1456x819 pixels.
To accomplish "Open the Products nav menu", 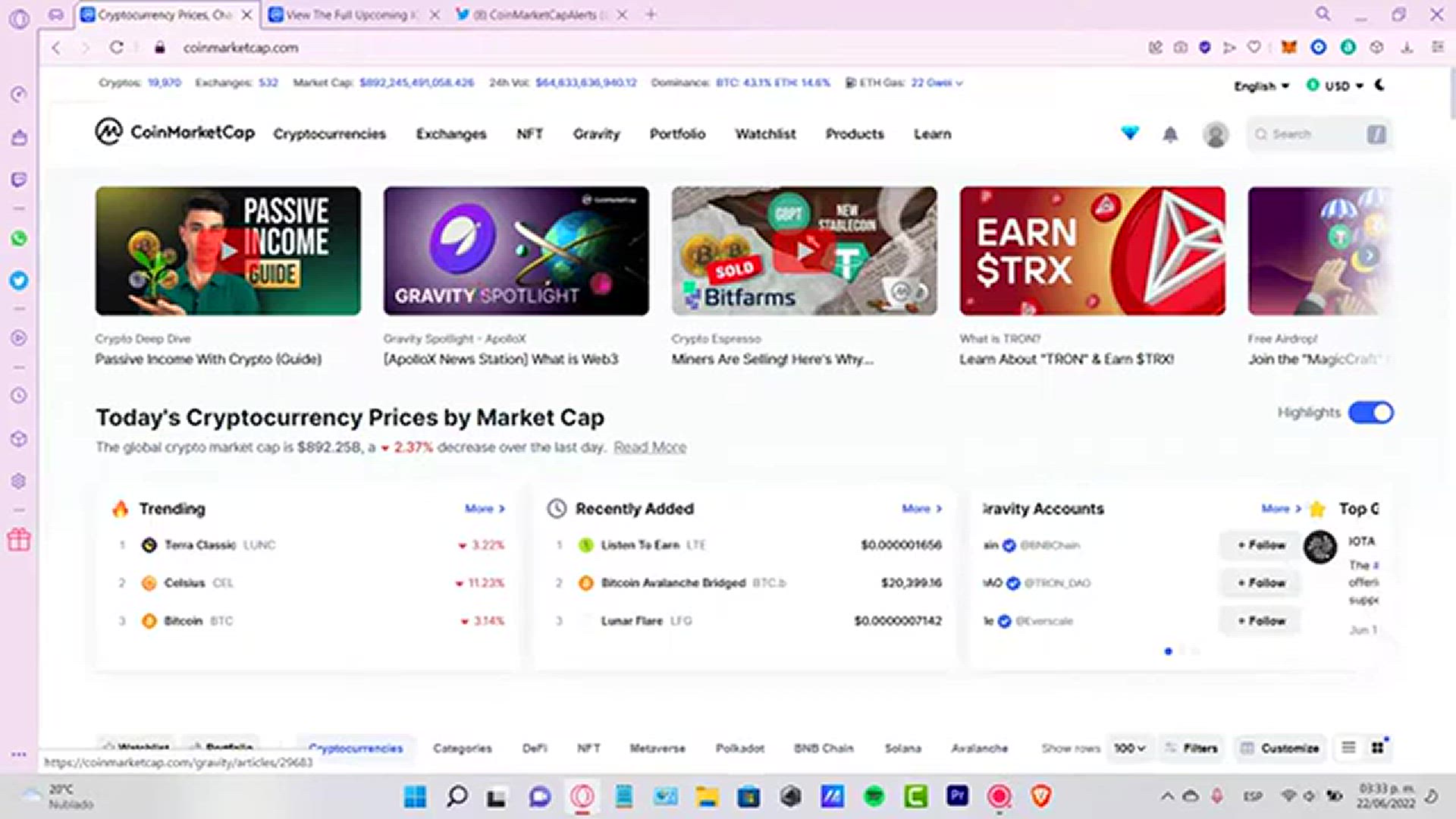I will (x=855, y=134).
